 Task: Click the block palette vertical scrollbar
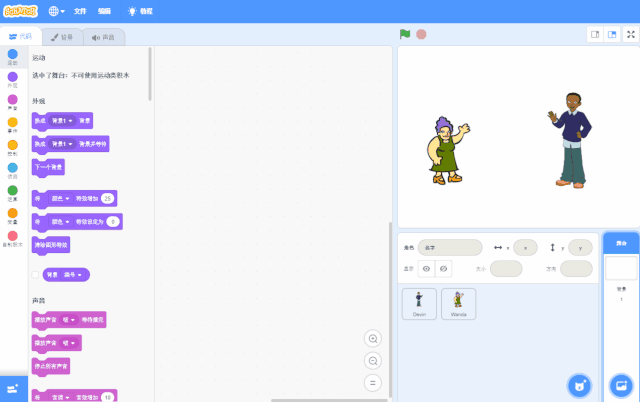click(150, 74)
